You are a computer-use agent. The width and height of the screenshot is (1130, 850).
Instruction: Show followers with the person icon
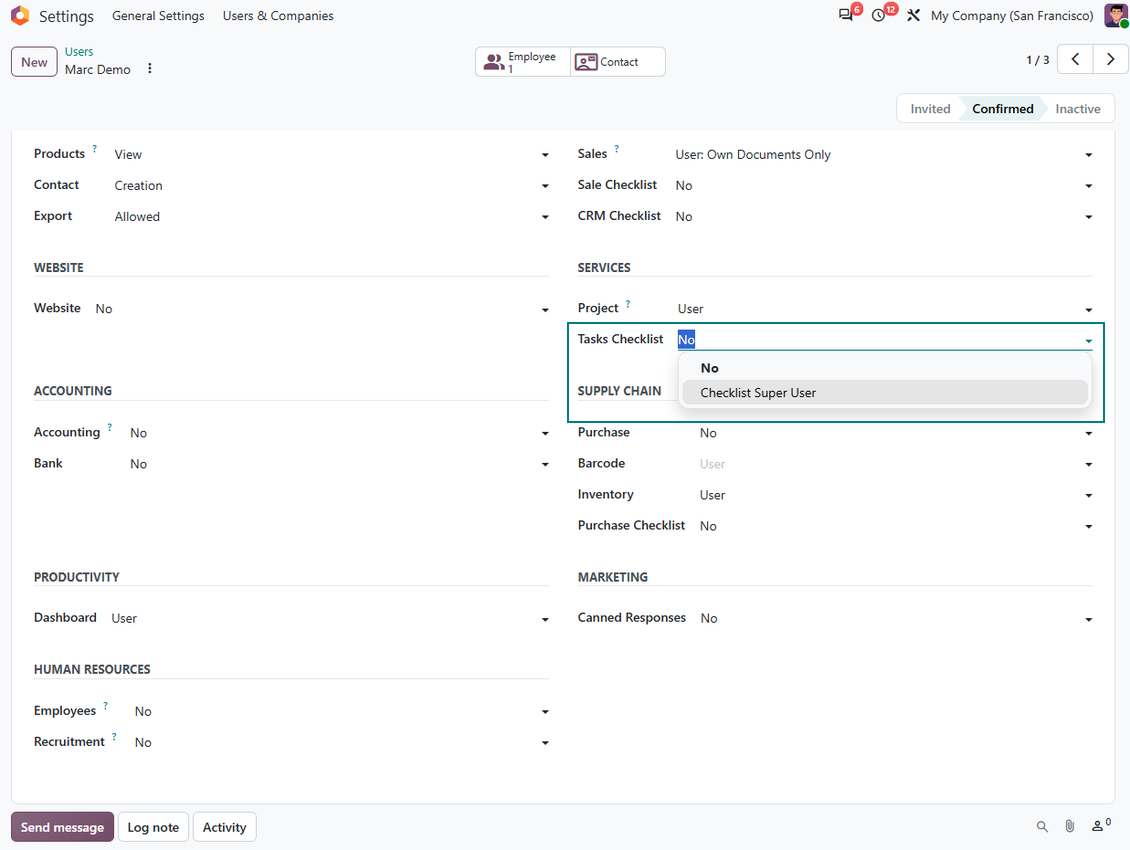[1100, 825]
